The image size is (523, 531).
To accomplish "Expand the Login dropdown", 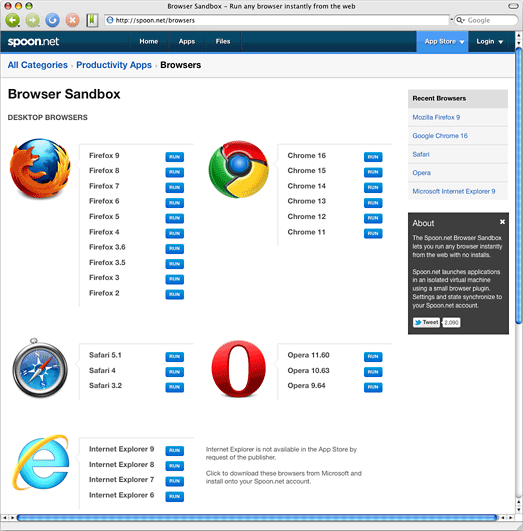I will tap(489, 42).
